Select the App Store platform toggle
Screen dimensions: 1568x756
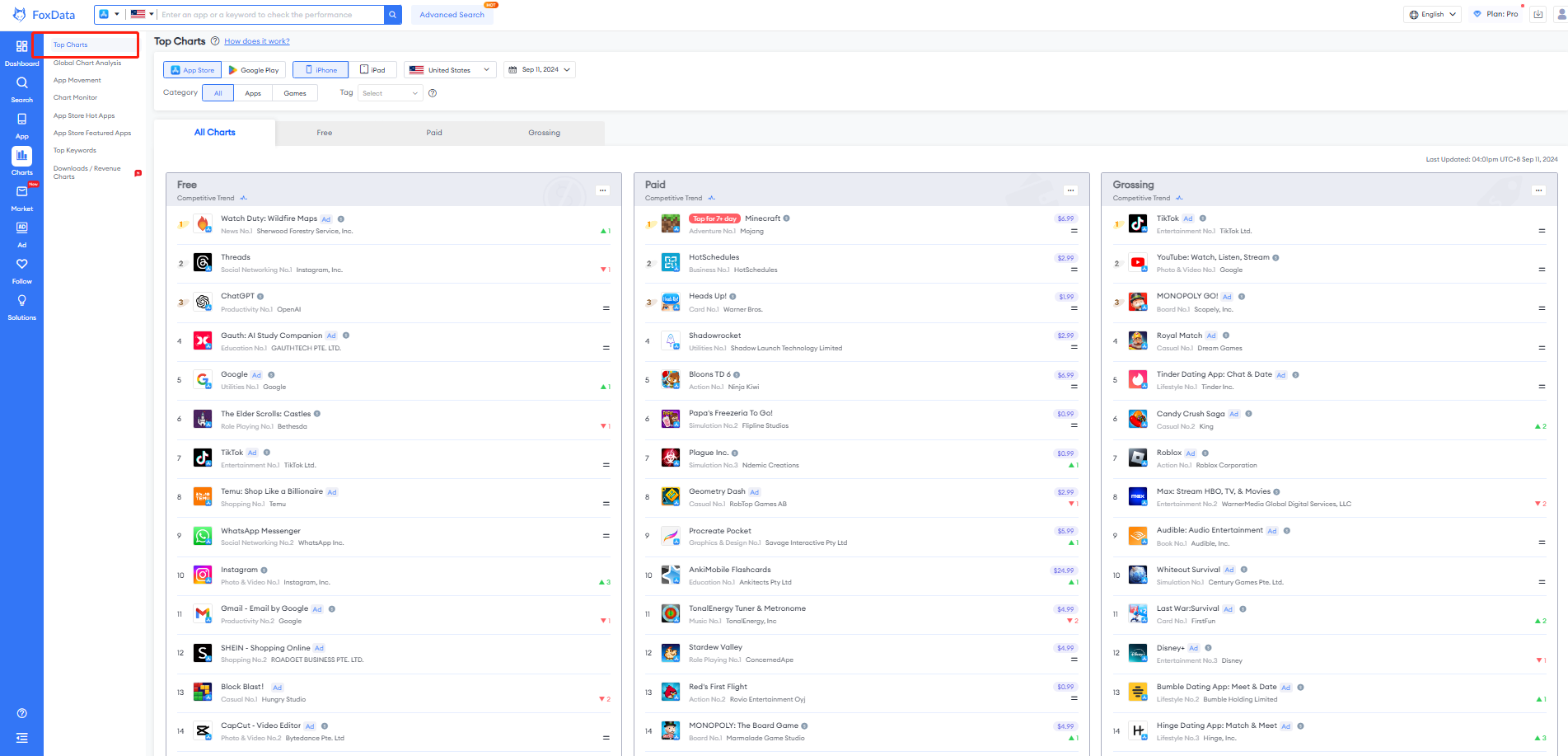click(x=193, y=70)
